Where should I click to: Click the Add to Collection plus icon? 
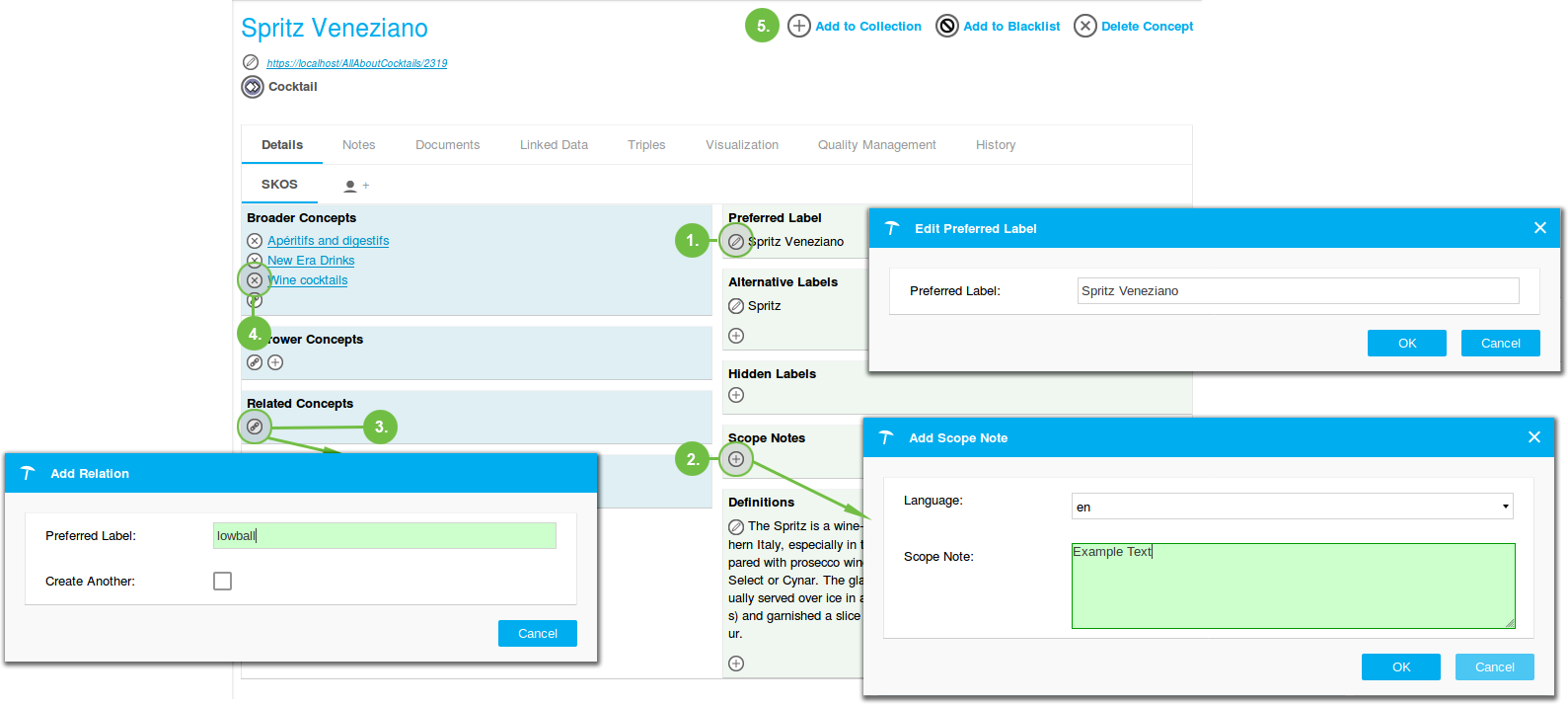799,26
